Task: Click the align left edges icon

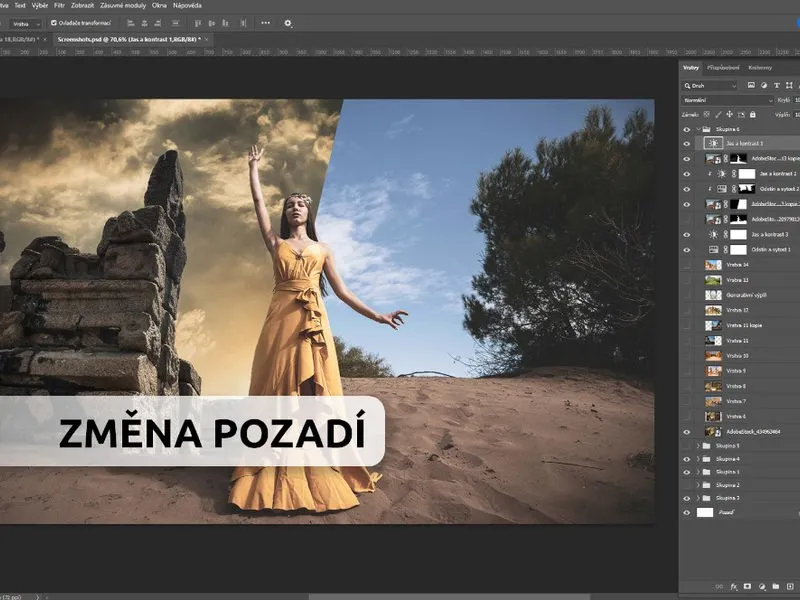Action: point(131,23)
